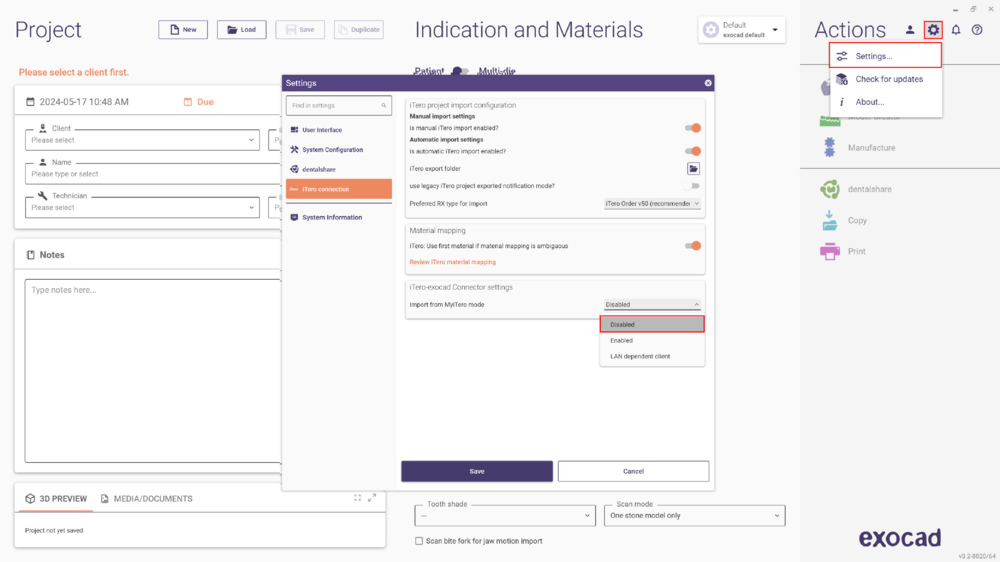Open Settings... from the gear menu
This screenshot has height=562, width=1000.
tap(885, 56)
